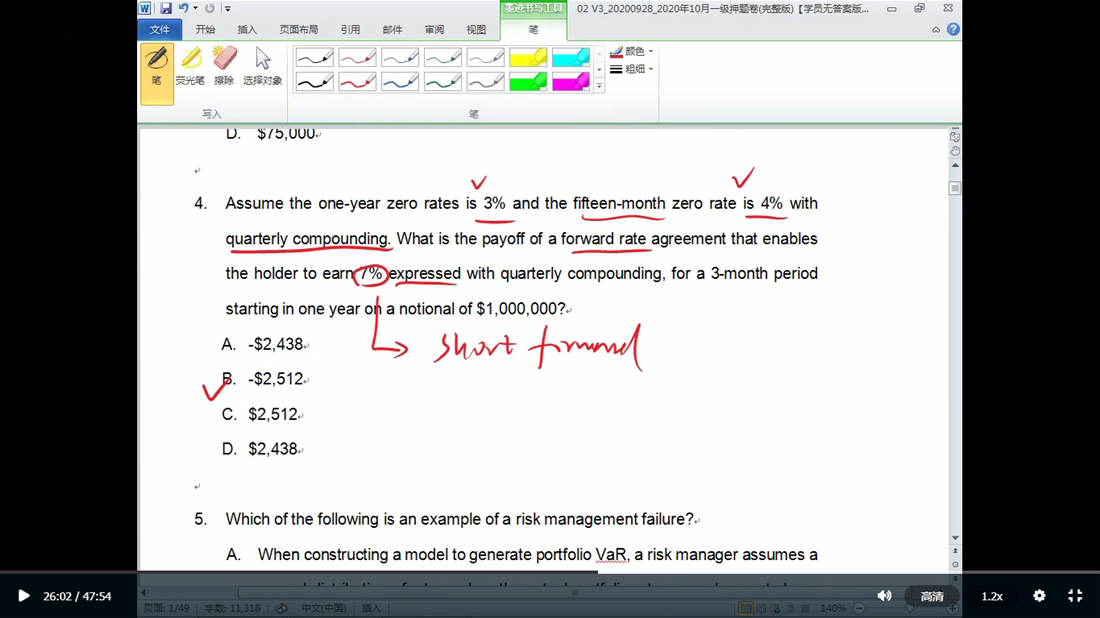Open Customize Quick Access Toolbar dropdown
This screenshot has height=618, width=1100.
point(227,8)
